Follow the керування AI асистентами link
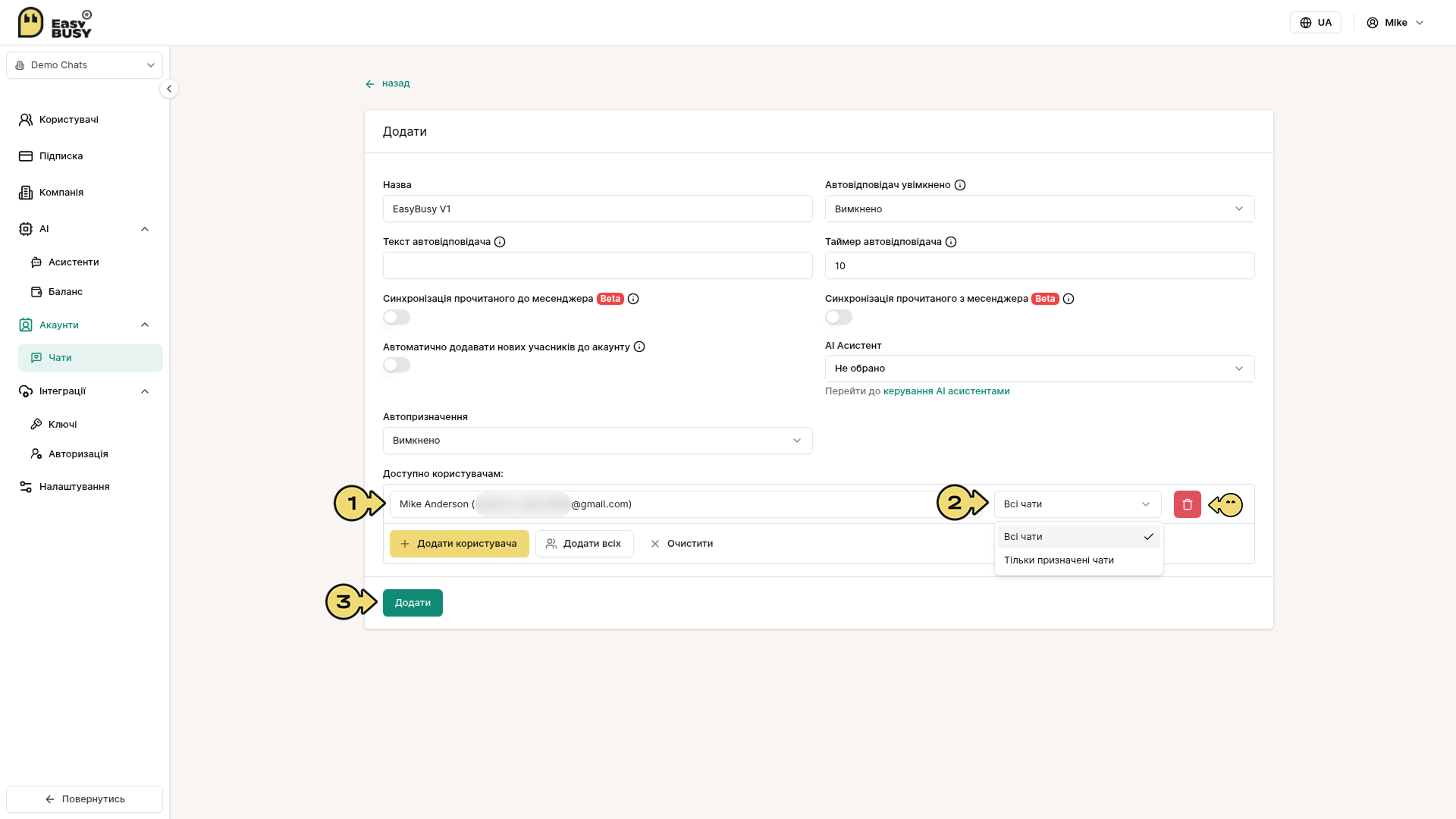The width and height of the screenshot is (1456, 819). tap(946, 391)
